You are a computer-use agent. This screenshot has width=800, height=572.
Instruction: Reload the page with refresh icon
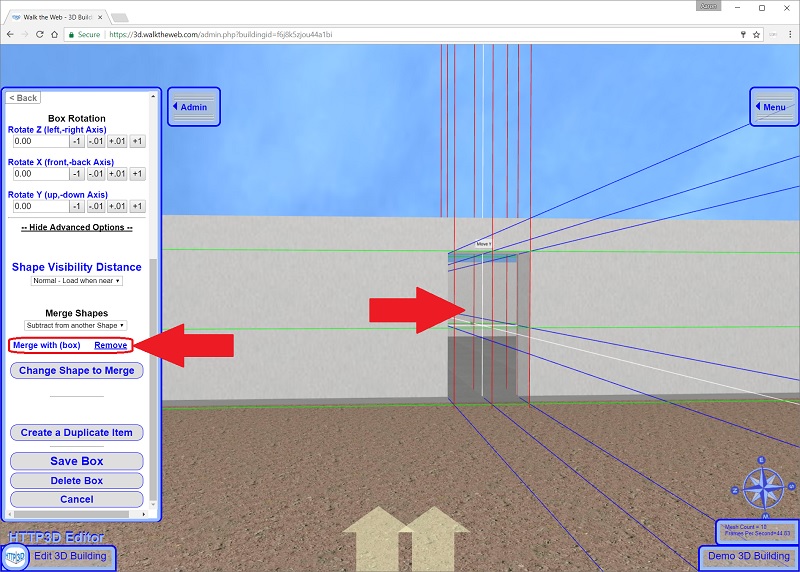pyautogui.click(x=39, y=34)
